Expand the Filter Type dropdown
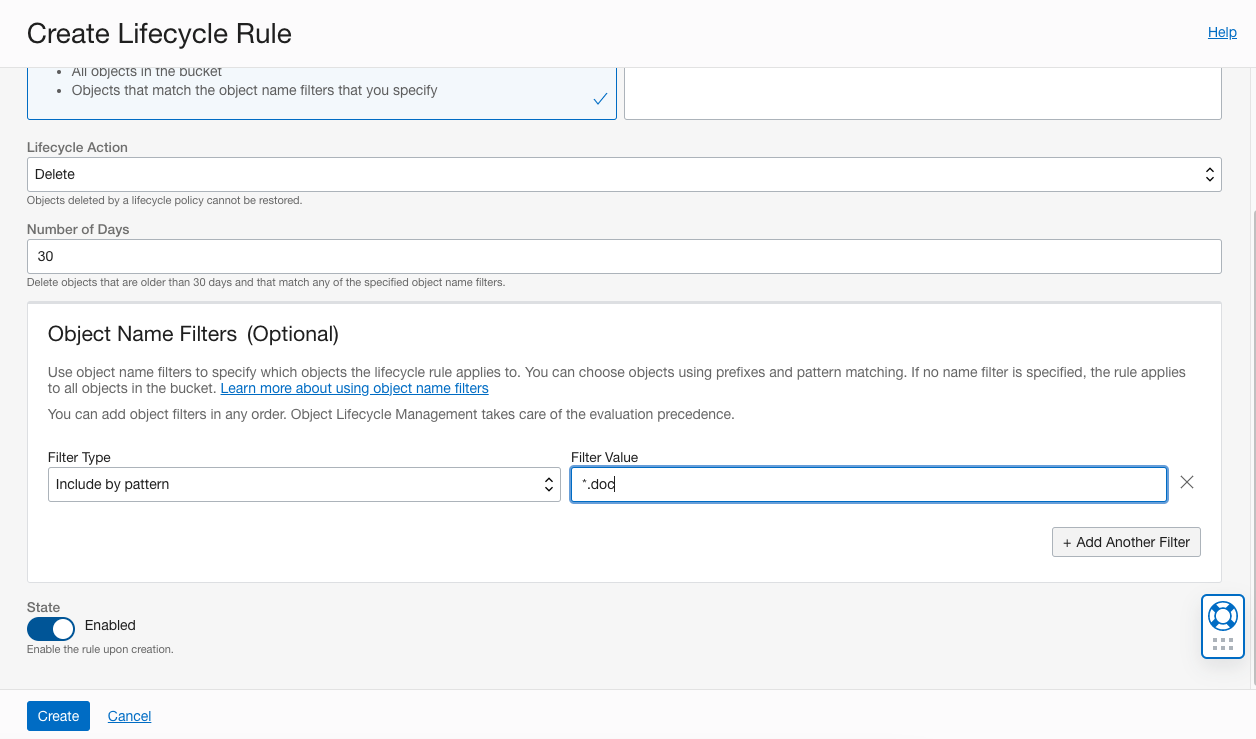Screen dimensions: 1256x739 303,484
